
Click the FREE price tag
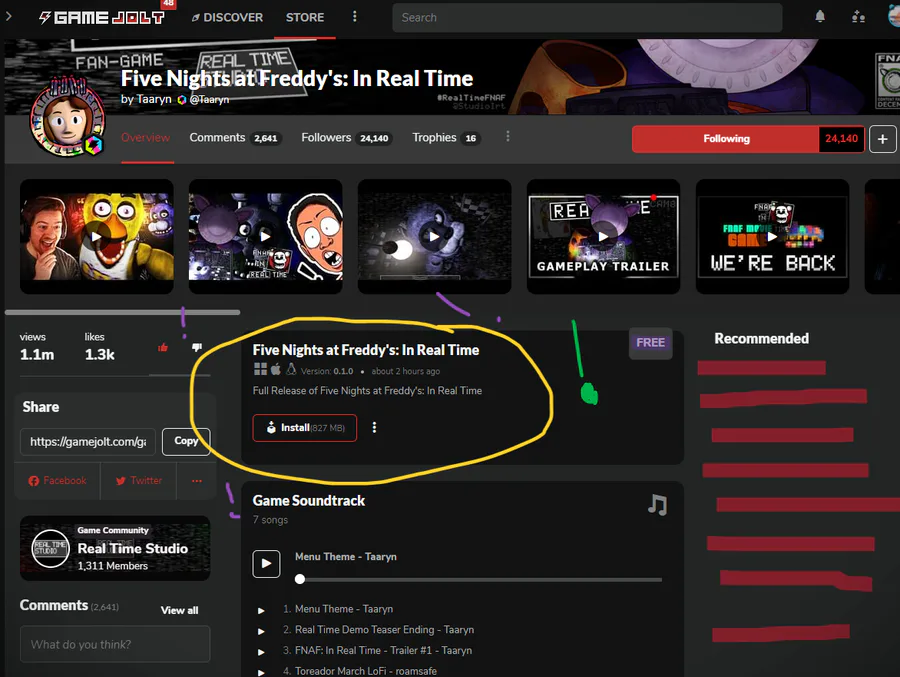click(650, 343)
